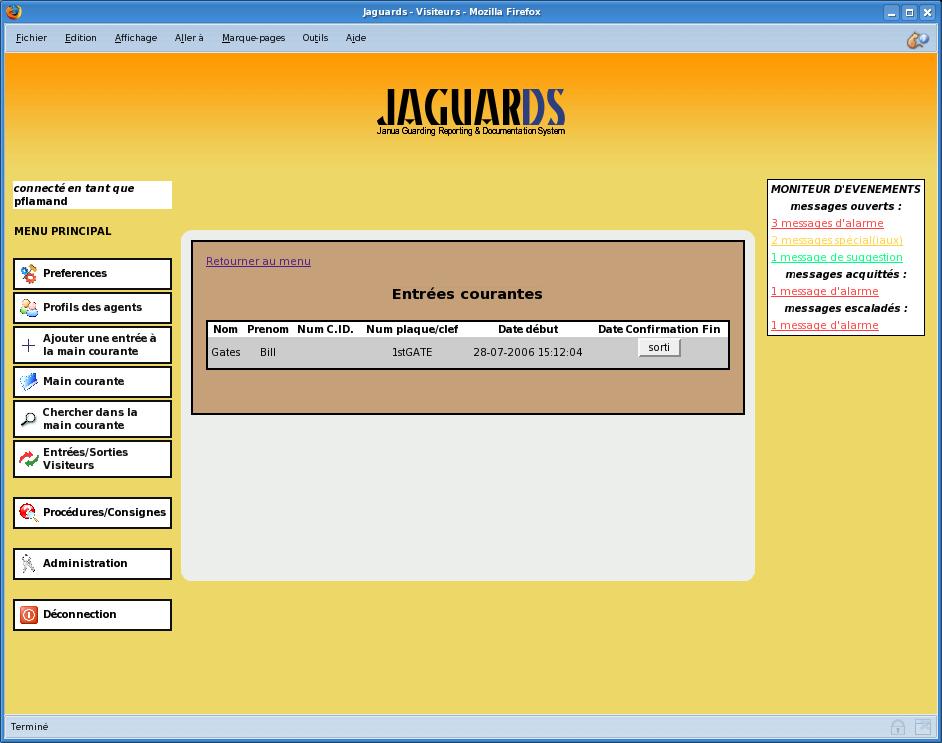Click the padlock icon in status bar
Viewport: 942px width, 743px height.
(898, 727)
